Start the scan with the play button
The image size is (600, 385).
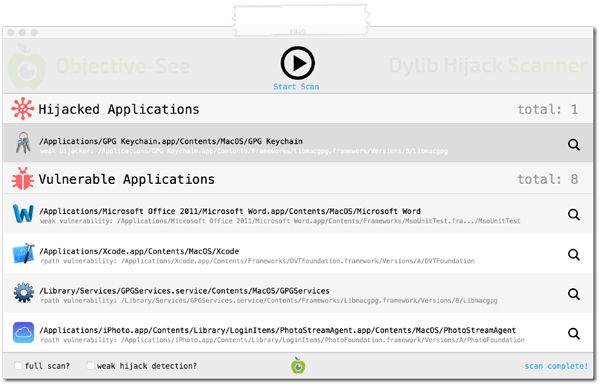coord(297,63)
